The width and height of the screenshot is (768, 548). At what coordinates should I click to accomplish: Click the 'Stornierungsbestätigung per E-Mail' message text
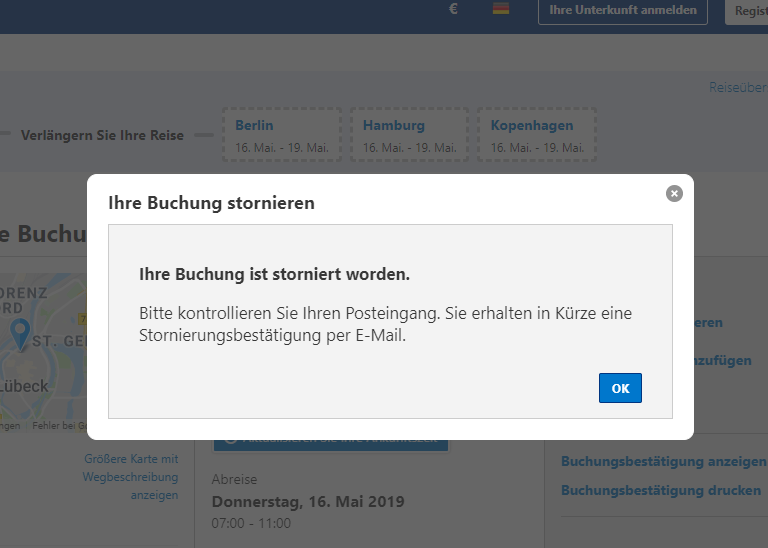coord(272,335)
